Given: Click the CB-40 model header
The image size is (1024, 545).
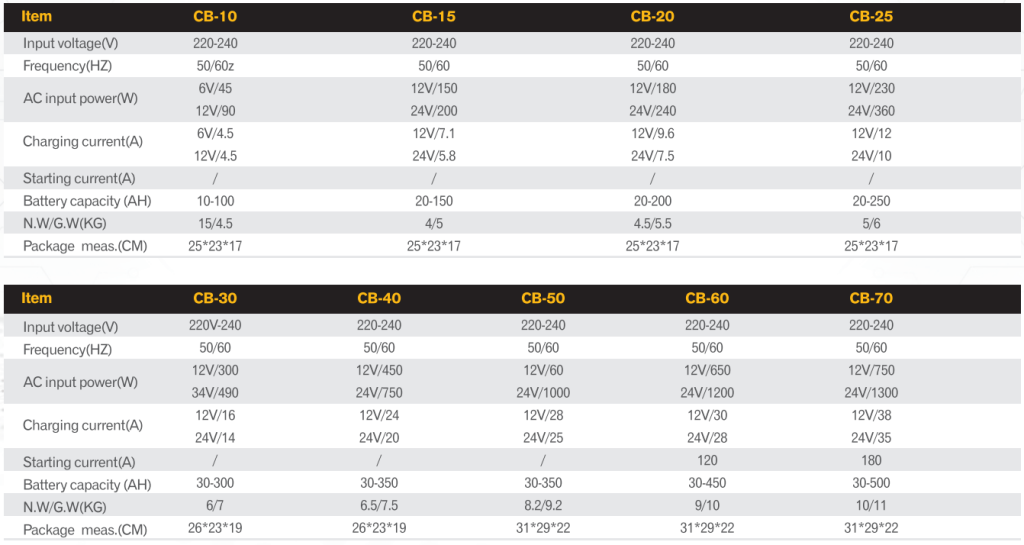Looking at the screenshot, I should tap(379, 298).
